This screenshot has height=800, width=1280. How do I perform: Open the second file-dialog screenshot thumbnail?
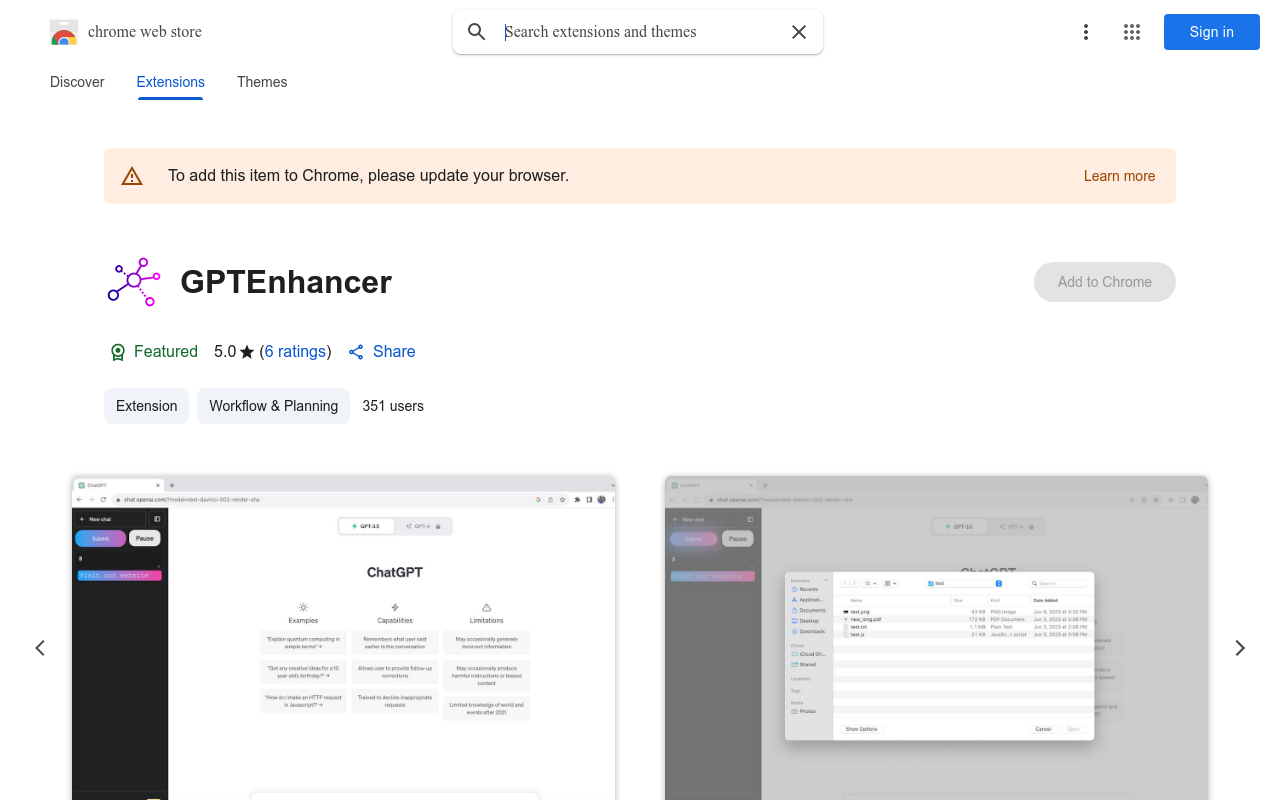point(936,638)
